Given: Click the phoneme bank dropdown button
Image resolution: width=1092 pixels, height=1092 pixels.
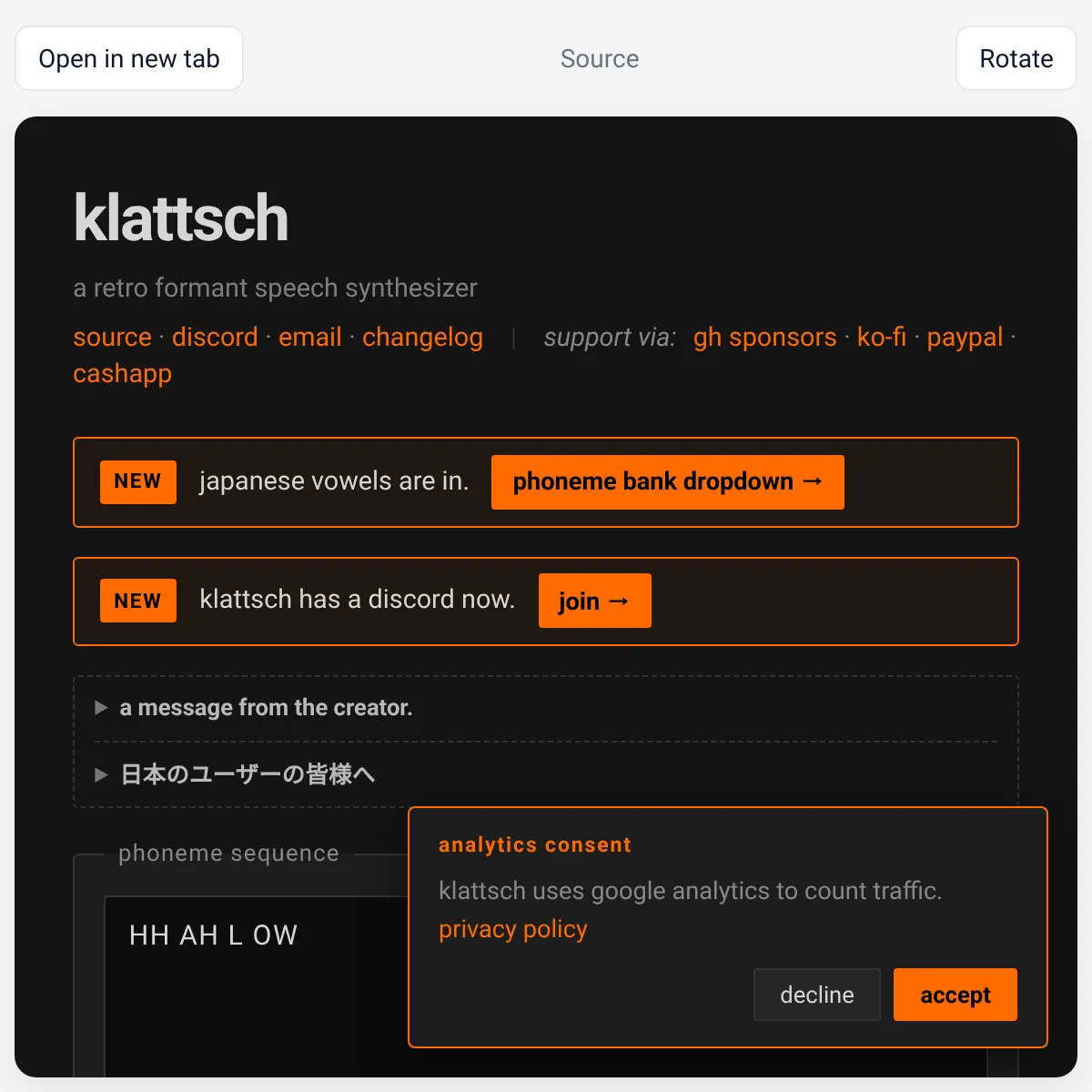Looking at the screenshot, I should (668, 482).
